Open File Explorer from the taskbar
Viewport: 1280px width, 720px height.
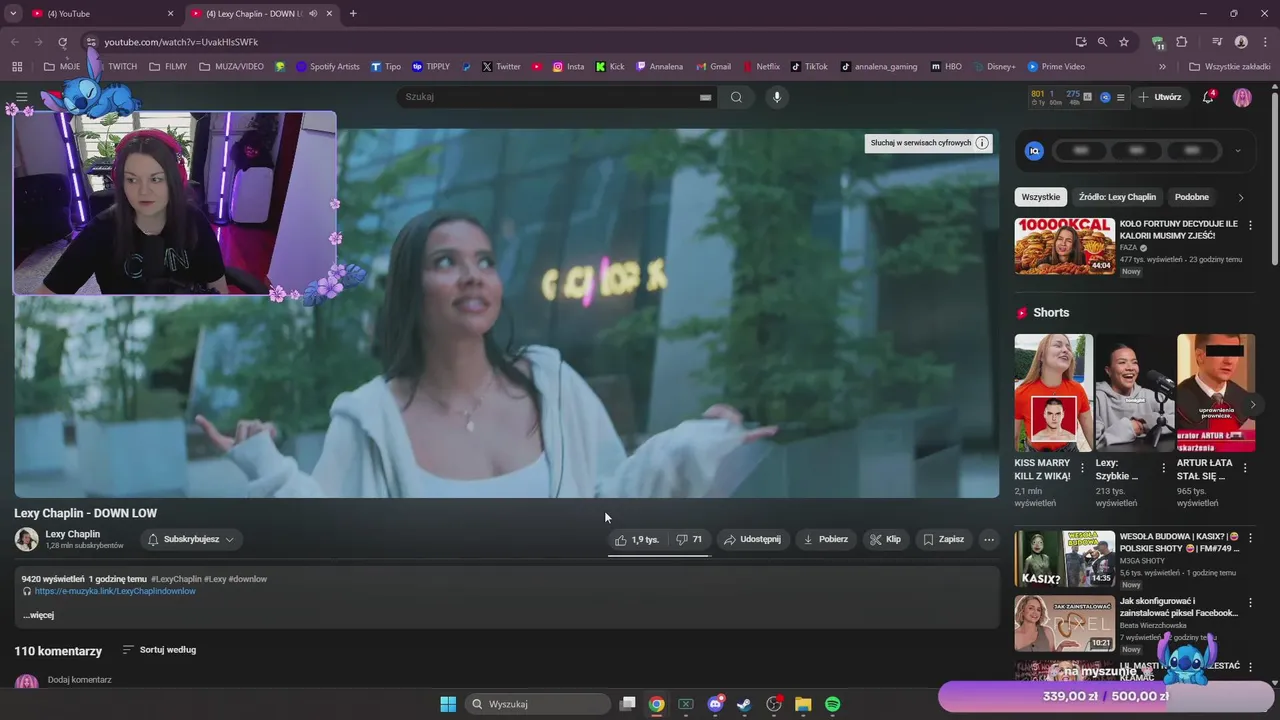click(803, 704)
